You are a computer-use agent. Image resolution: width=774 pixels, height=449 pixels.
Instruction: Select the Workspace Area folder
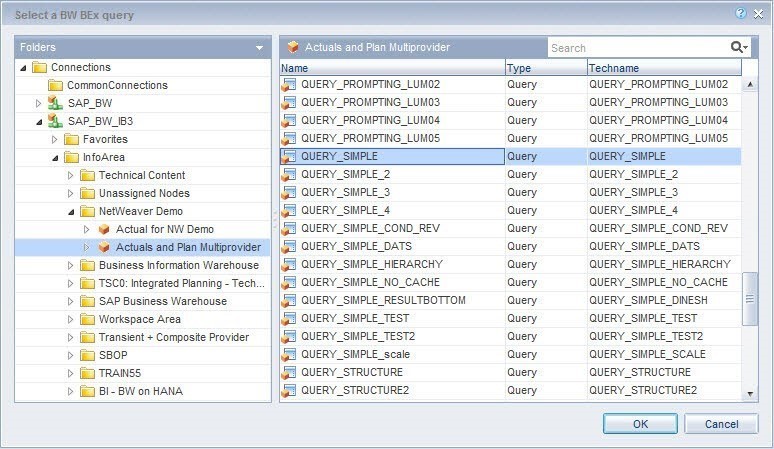coord(139,319)
